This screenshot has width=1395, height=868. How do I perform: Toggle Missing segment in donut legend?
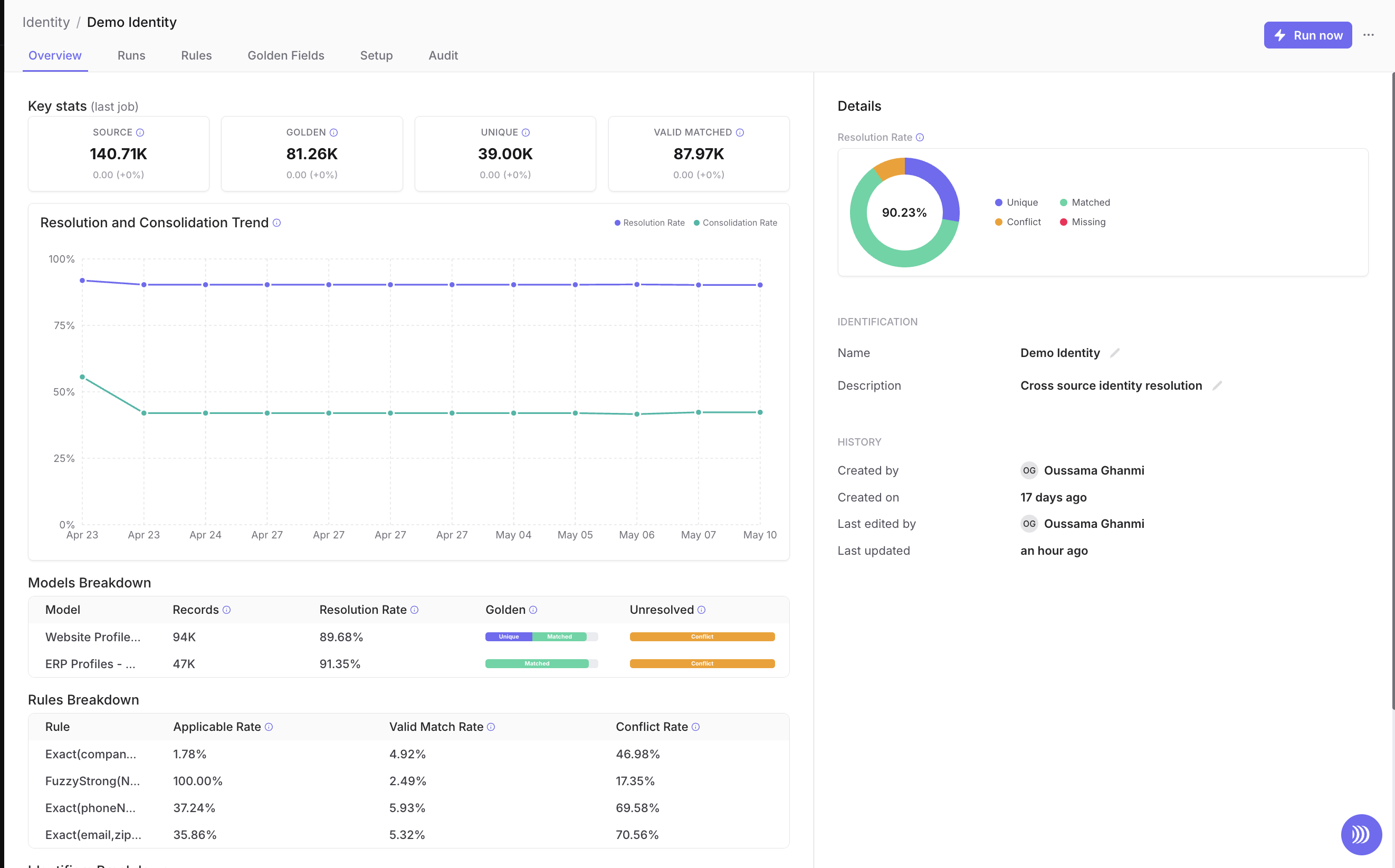(1083, 222)
